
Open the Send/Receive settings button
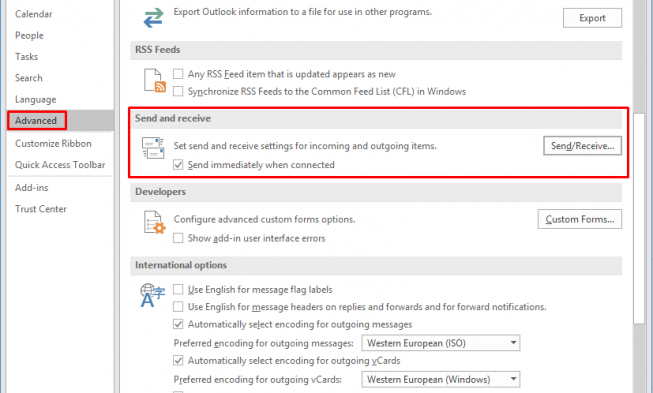click(582, 146)
